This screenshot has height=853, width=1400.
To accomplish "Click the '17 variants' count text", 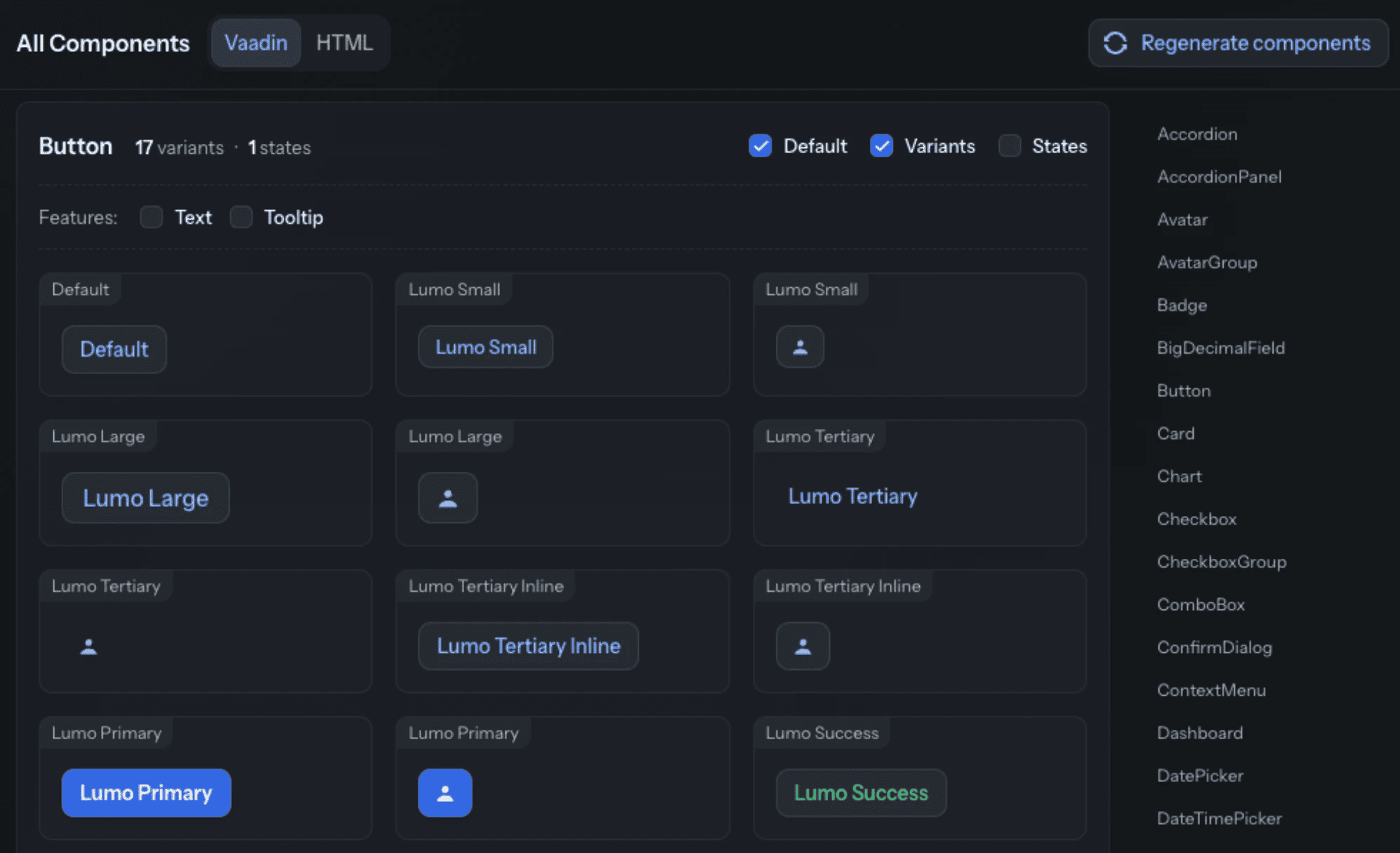I will (179, 148).
